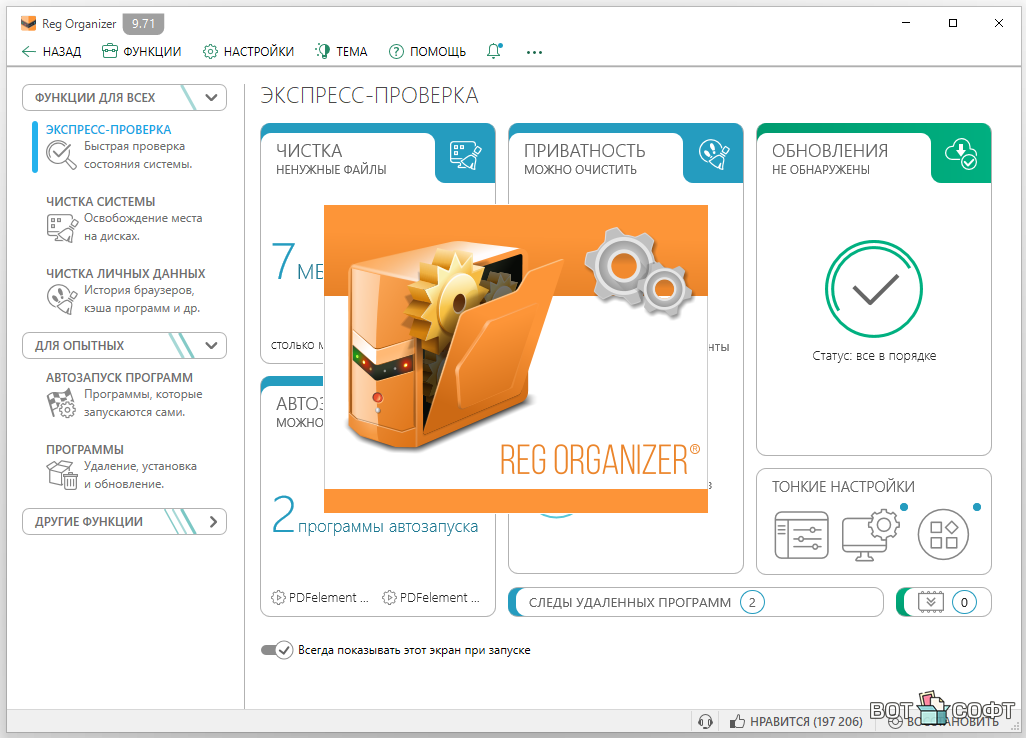Screen dimensions: 1026x738
Task: Click the 'МОЖНО ОЧИСТИТЬ' privacy subtitle
Action: [x=580, y=170]
